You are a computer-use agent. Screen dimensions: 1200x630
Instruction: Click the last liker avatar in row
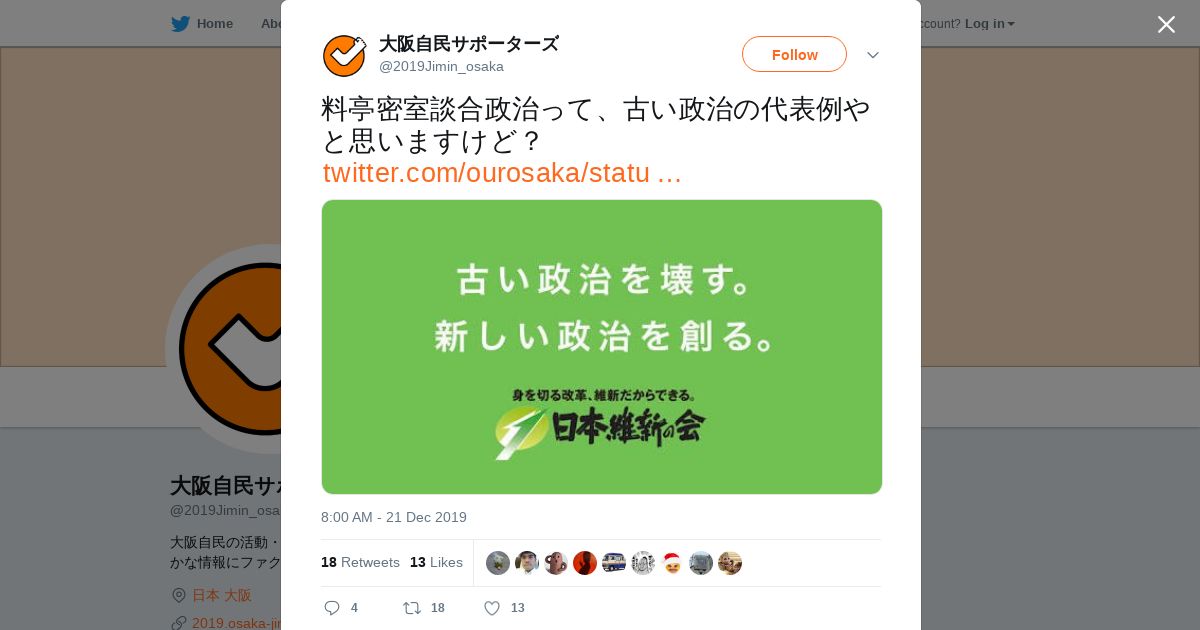[x=730, y=563]
